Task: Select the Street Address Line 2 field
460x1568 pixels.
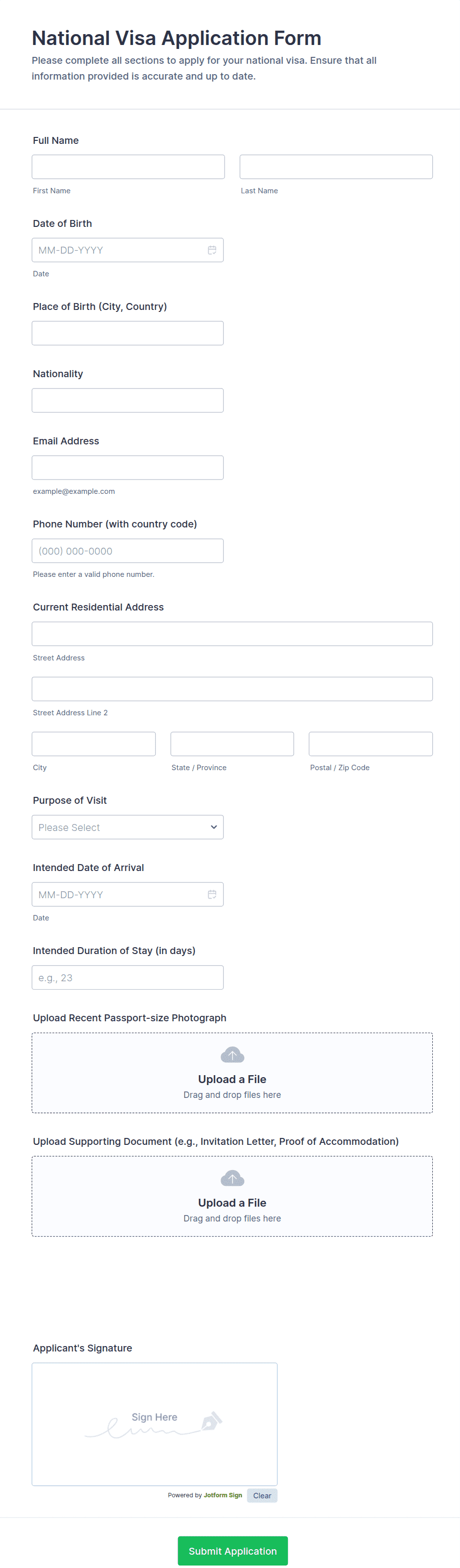Action: coord(232,689)
